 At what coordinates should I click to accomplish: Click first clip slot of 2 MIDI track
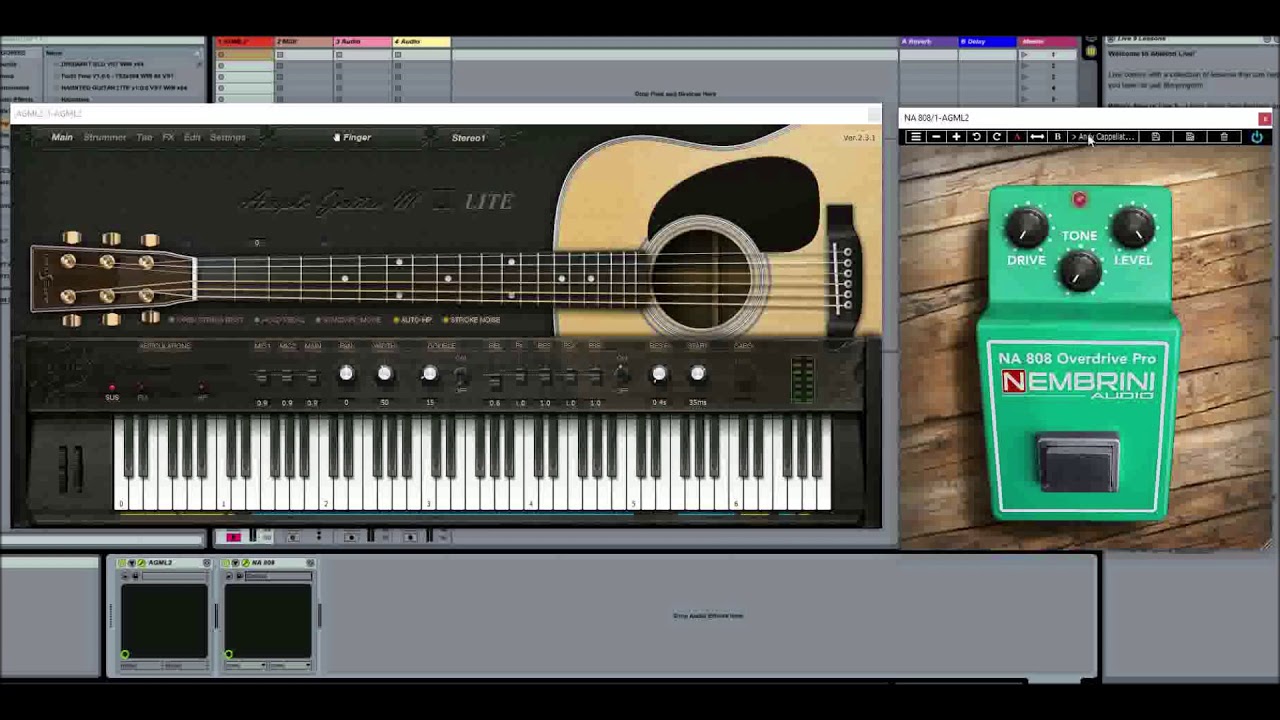pyautogui.click(x=303, y=55)
